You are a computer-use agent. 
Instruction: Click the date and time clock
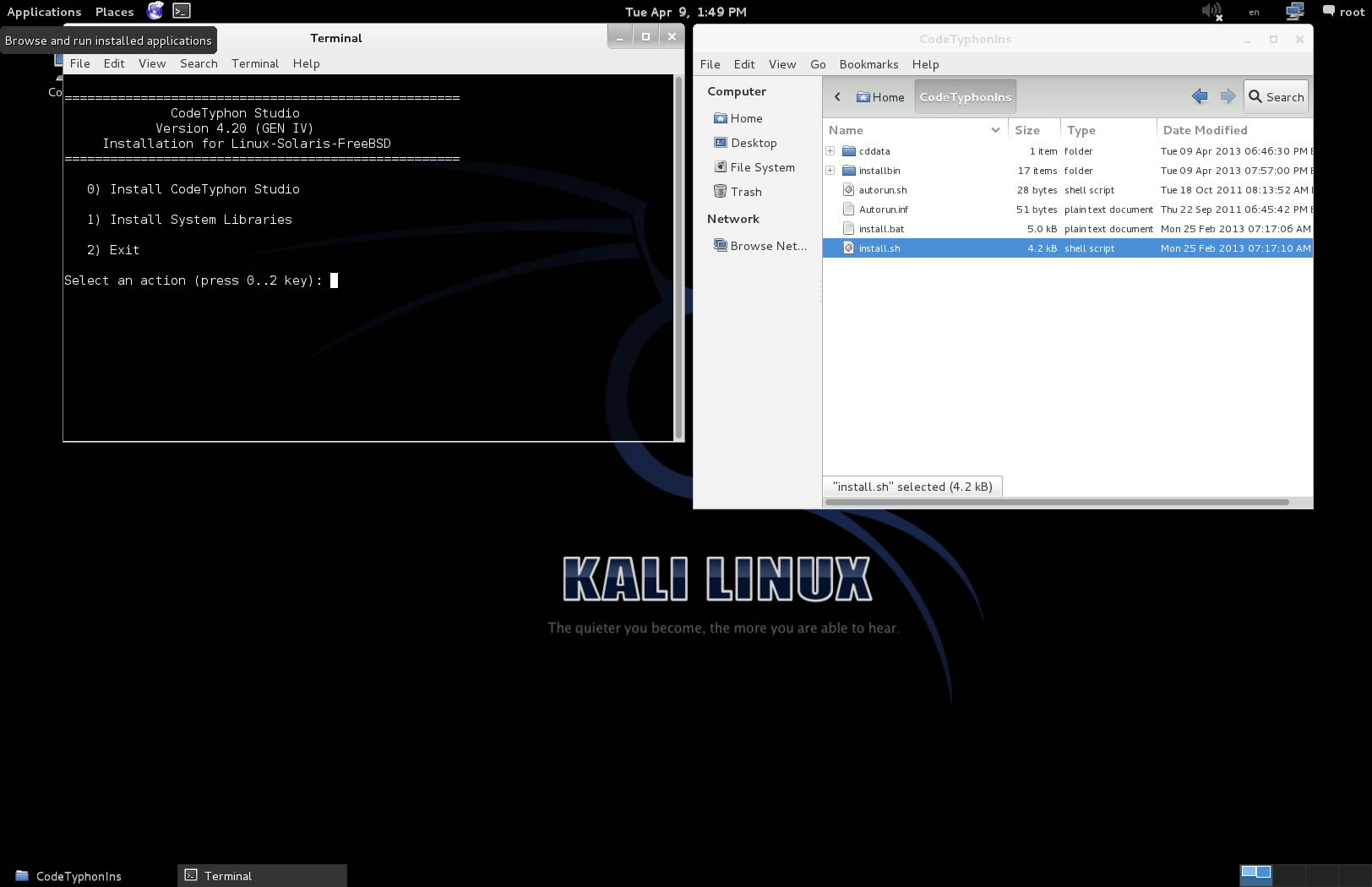point(686,12)
